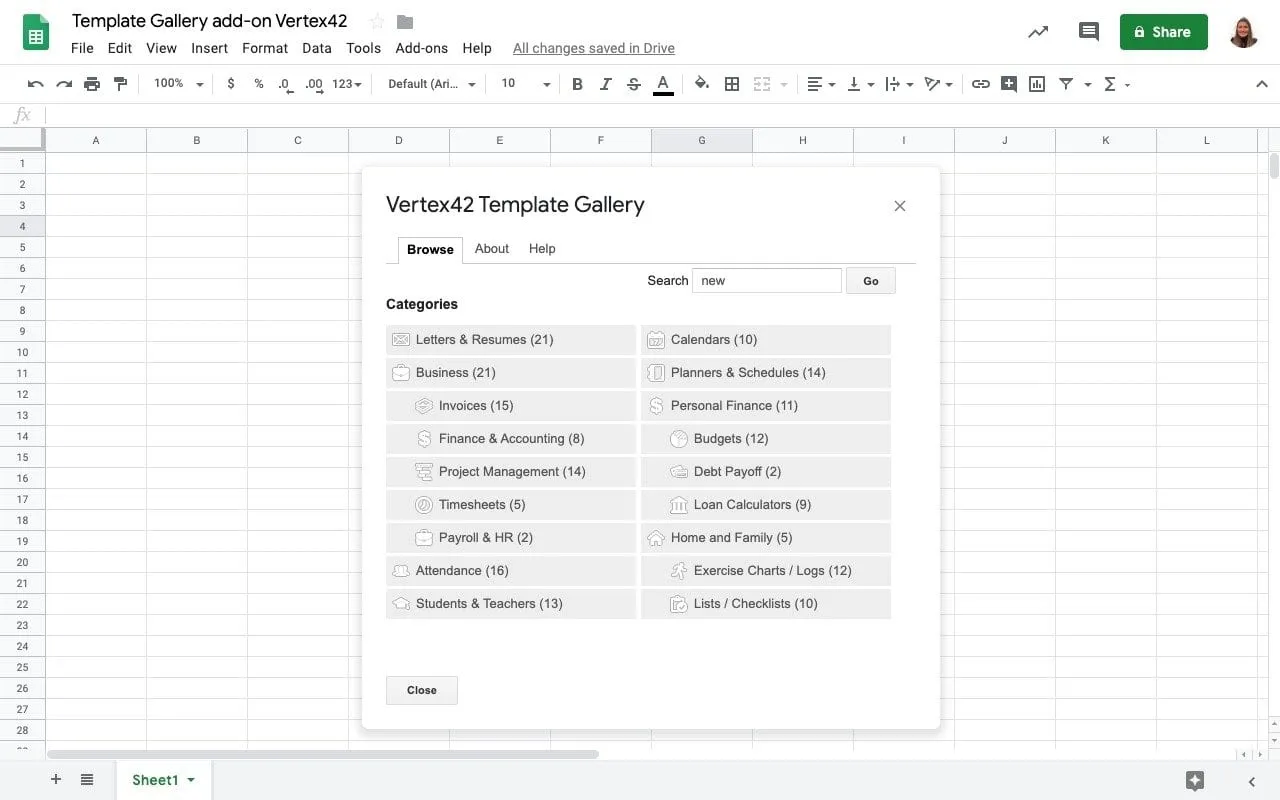This screenshot has width=1280, height=800.
Task: Open the Add-ons menu
Action: (422, 48)
